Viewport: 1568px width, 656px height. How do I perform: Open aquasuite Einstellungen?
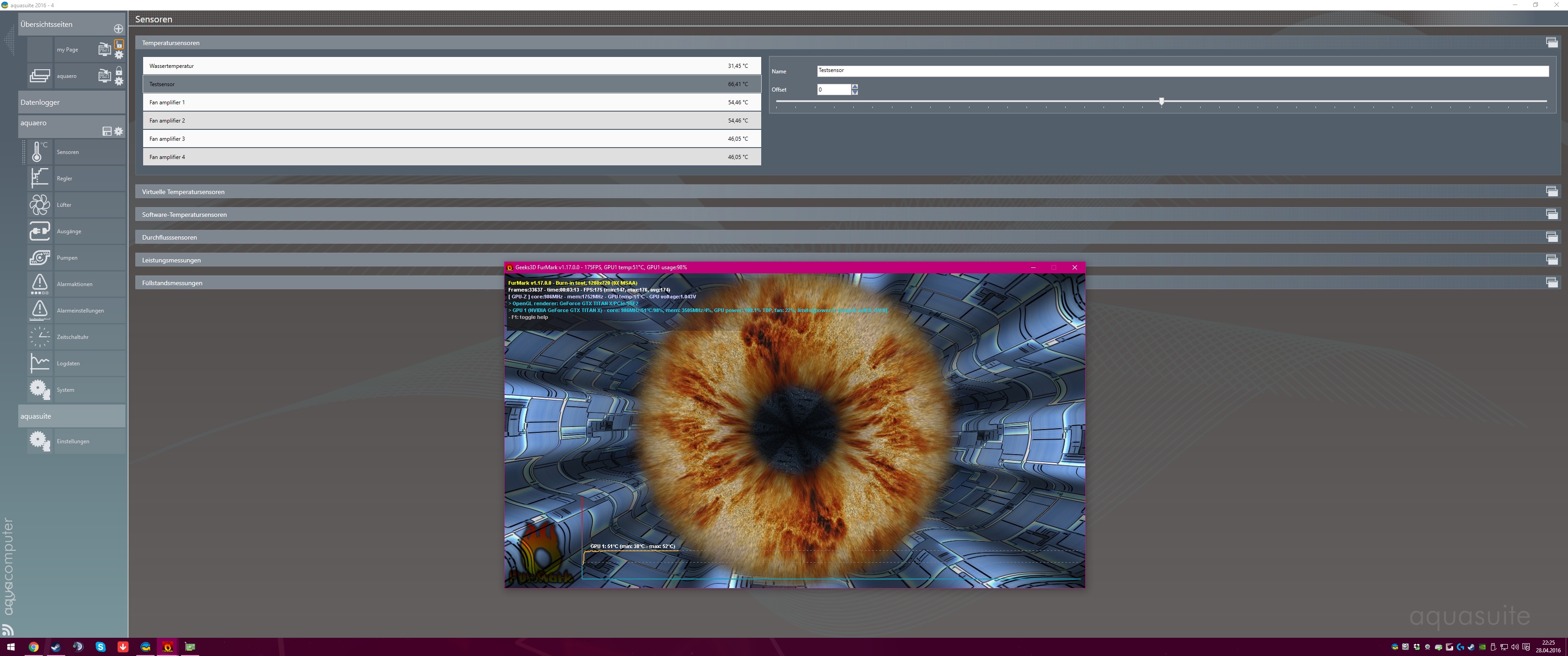(x=72, y=441)
